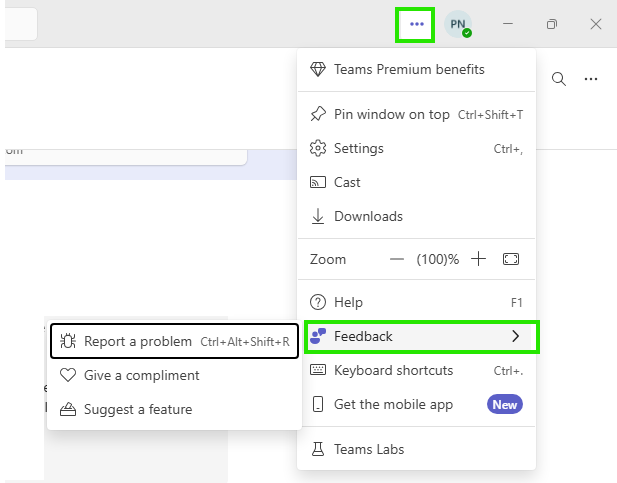The width and height of the screenshot is (617, 483).
Task: Click the New badge
Action: (x=505, y=405)
